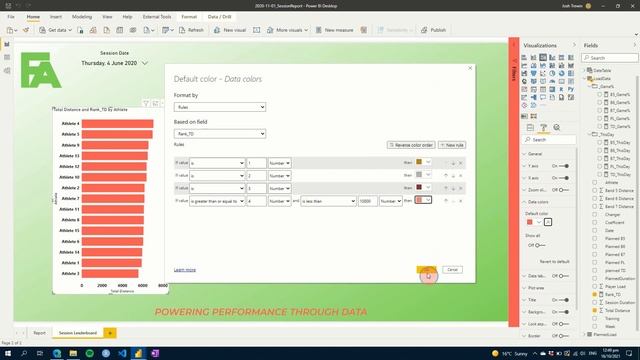This screenshot has width=640, height=360.
Task: Uncheck the Rank_TD field
Action: [x=594, y=294]
